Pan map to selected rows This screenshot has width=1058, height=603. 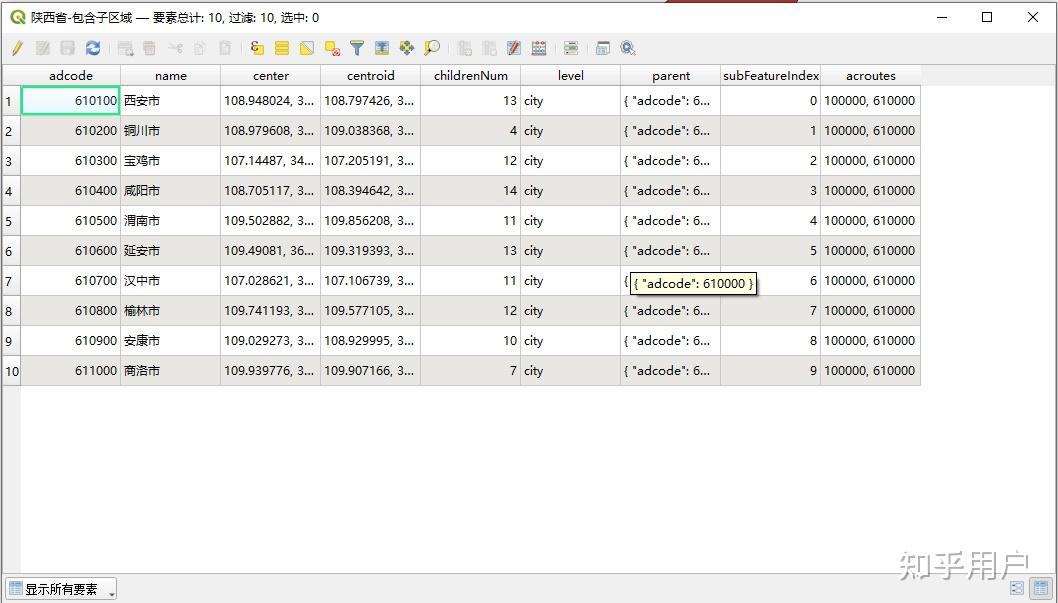pyautogui.click(x=407, y=48)
